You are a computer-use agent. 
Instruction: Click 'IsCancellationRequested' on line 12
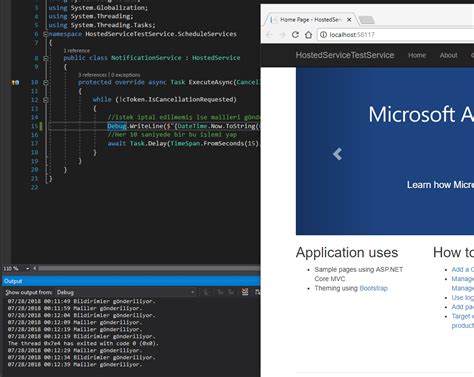[x=190, y=99]
